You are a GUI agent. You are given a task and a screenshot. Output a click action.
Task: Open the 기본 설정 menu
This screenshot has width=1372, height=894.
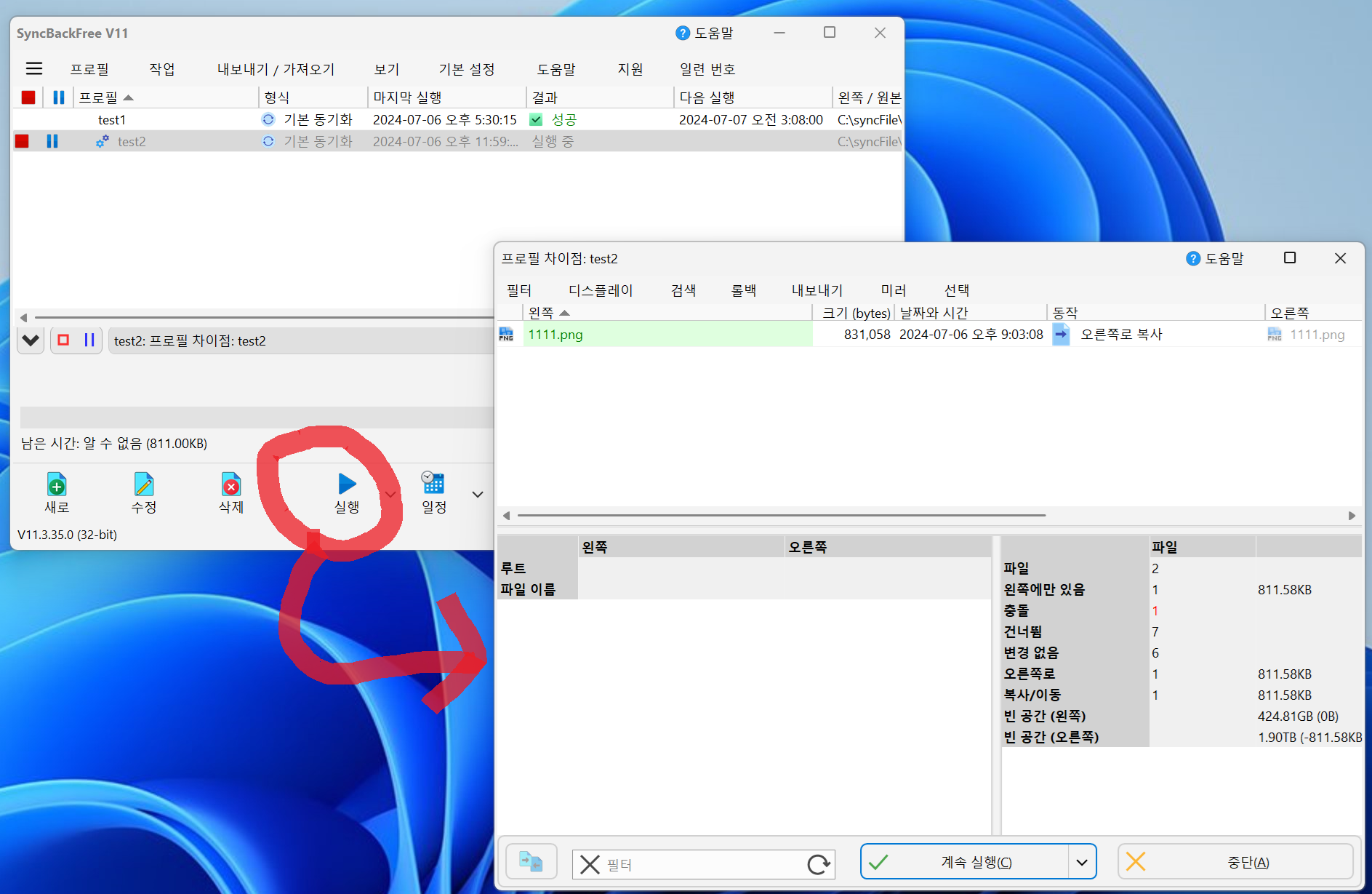[x=467, y=69]
